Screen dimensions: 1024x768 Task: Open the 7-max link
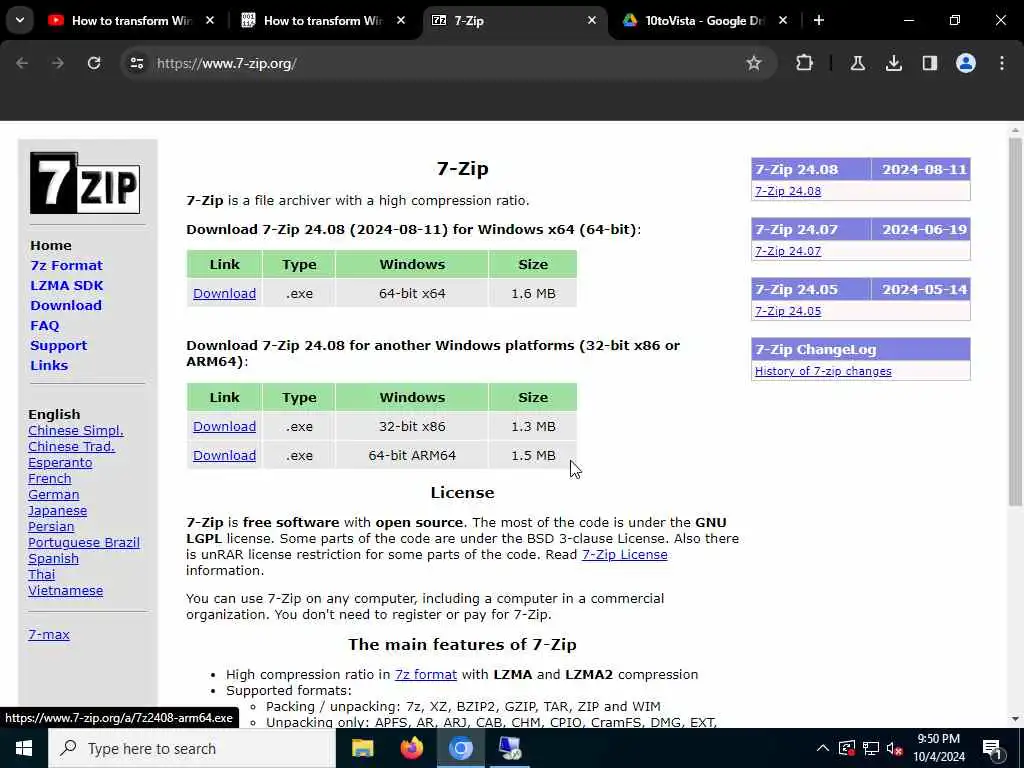click(49, 635)
